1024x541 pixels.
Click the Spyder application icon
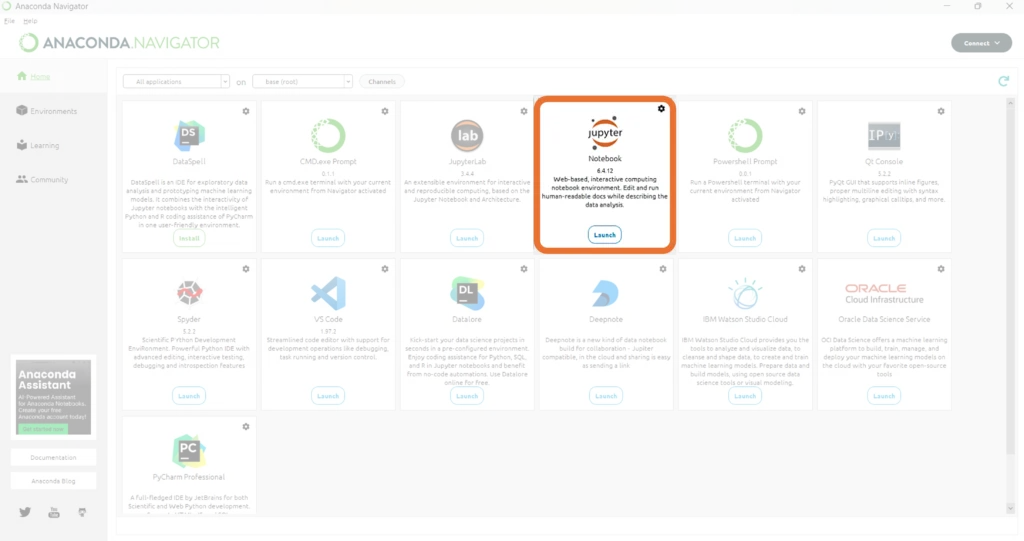pyautogui.click(x=189, y=292)
